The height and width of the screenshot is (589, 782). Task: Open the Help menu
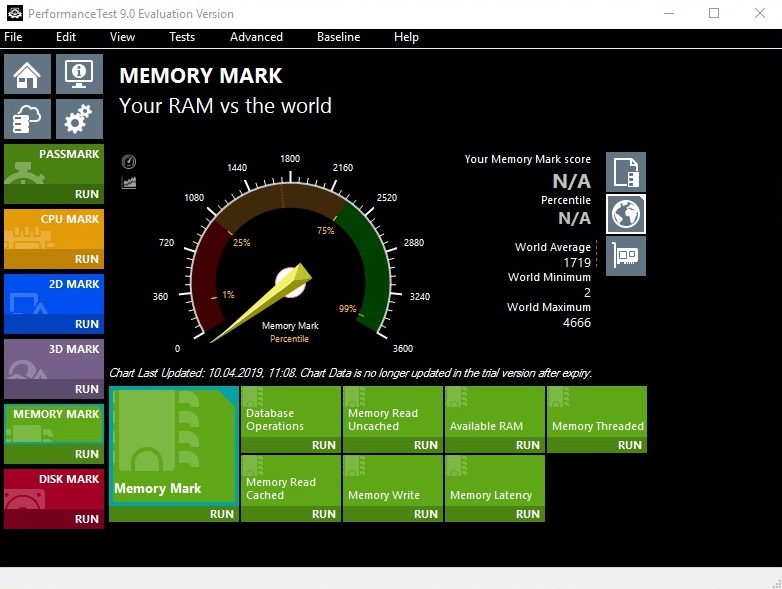(406, 37)
